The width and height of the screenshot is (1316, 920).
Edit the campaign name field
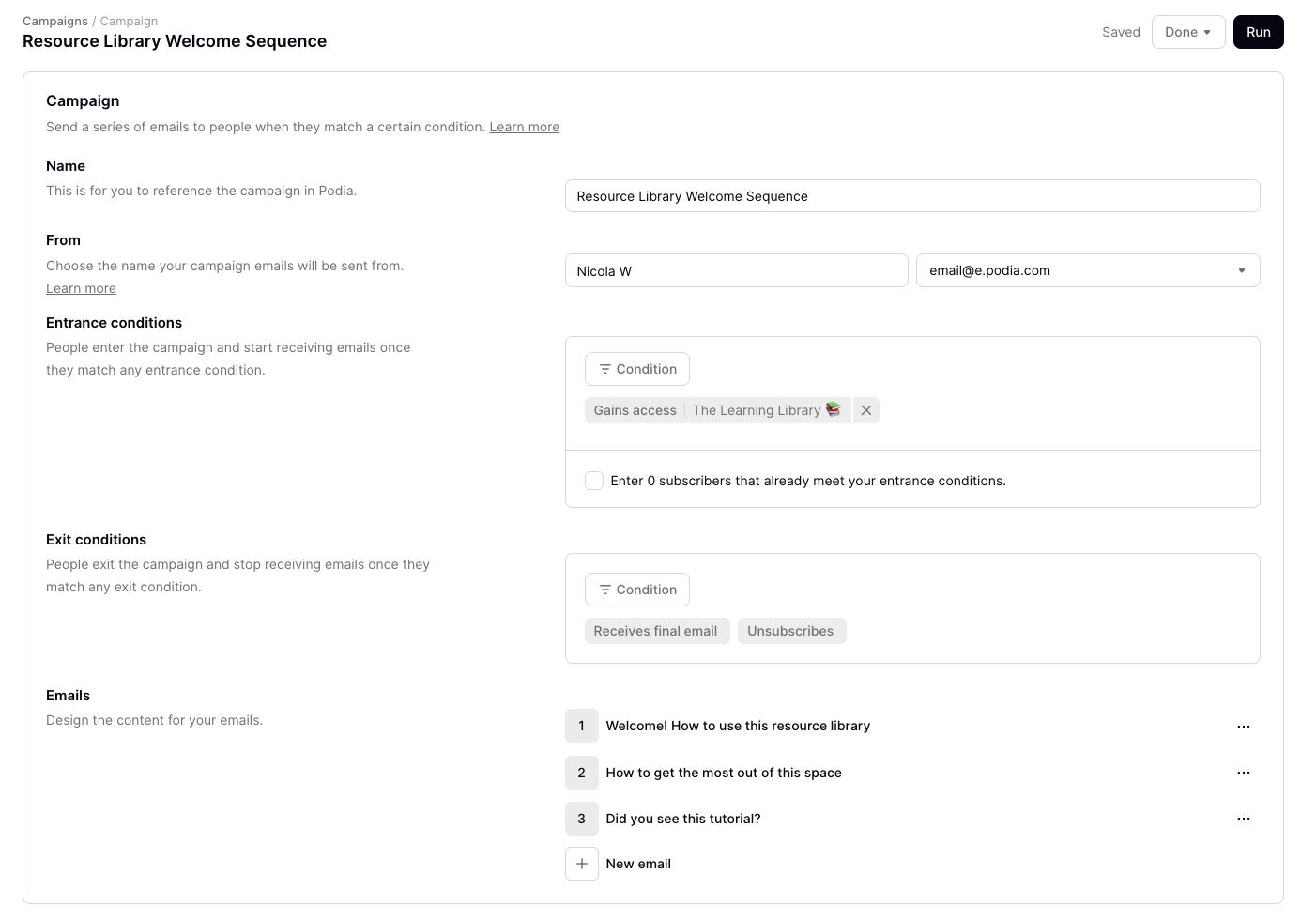click(911, 196)
